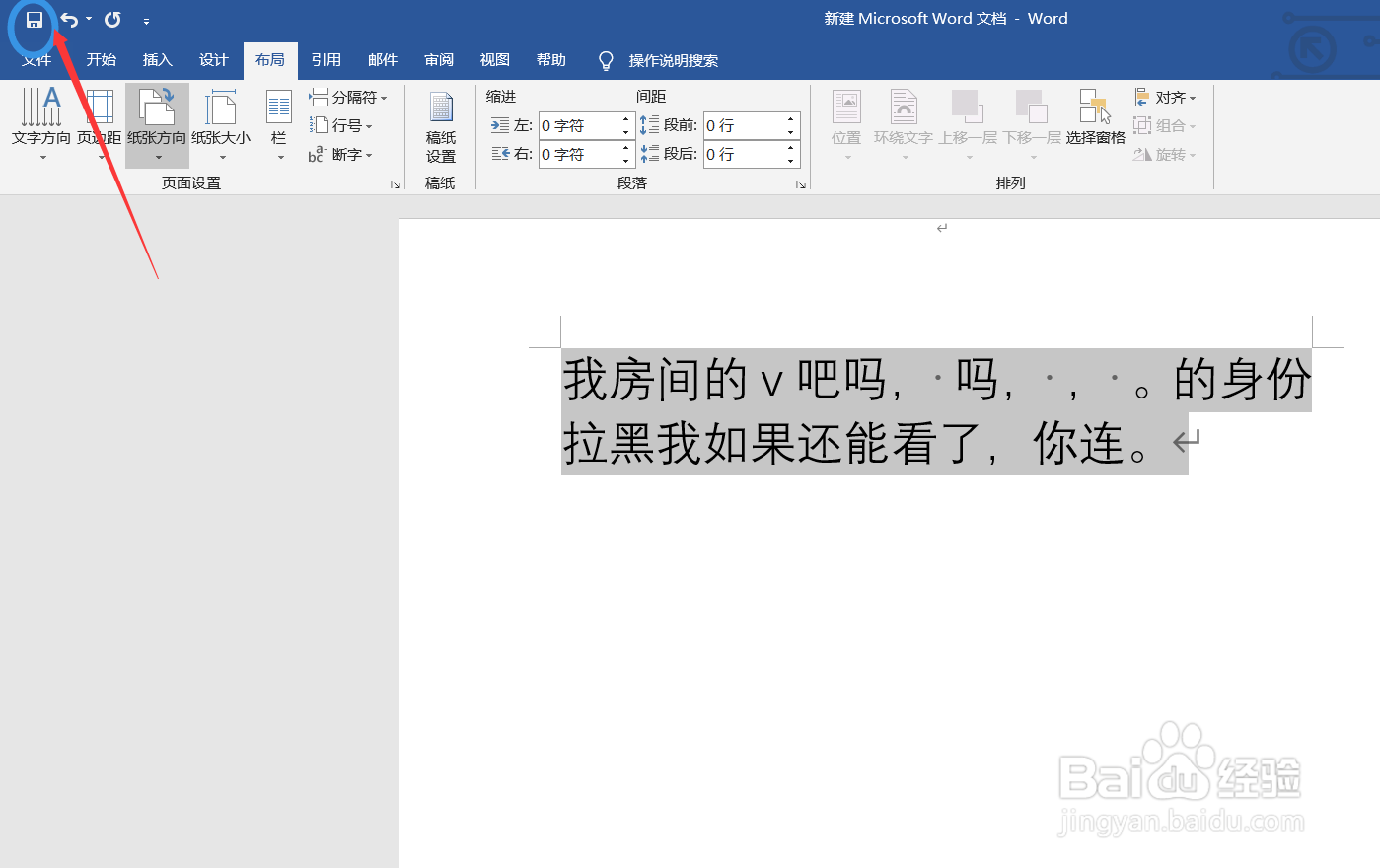Increase 段前 spacing with up arrow
The height and width of the screenshot is (868, 1380).
(791, 120)
